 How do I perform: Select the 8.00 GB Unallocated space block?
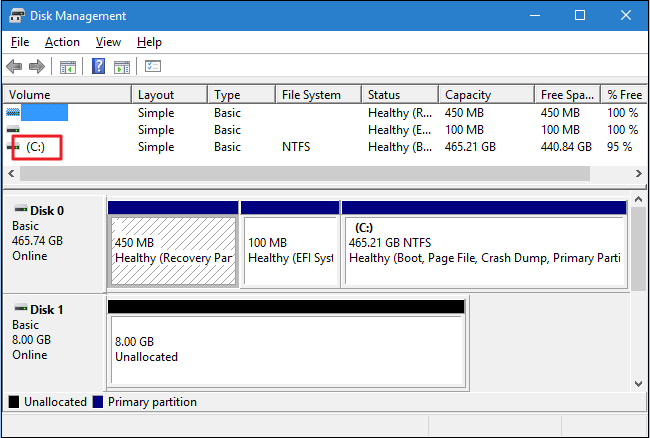point(285,348)
